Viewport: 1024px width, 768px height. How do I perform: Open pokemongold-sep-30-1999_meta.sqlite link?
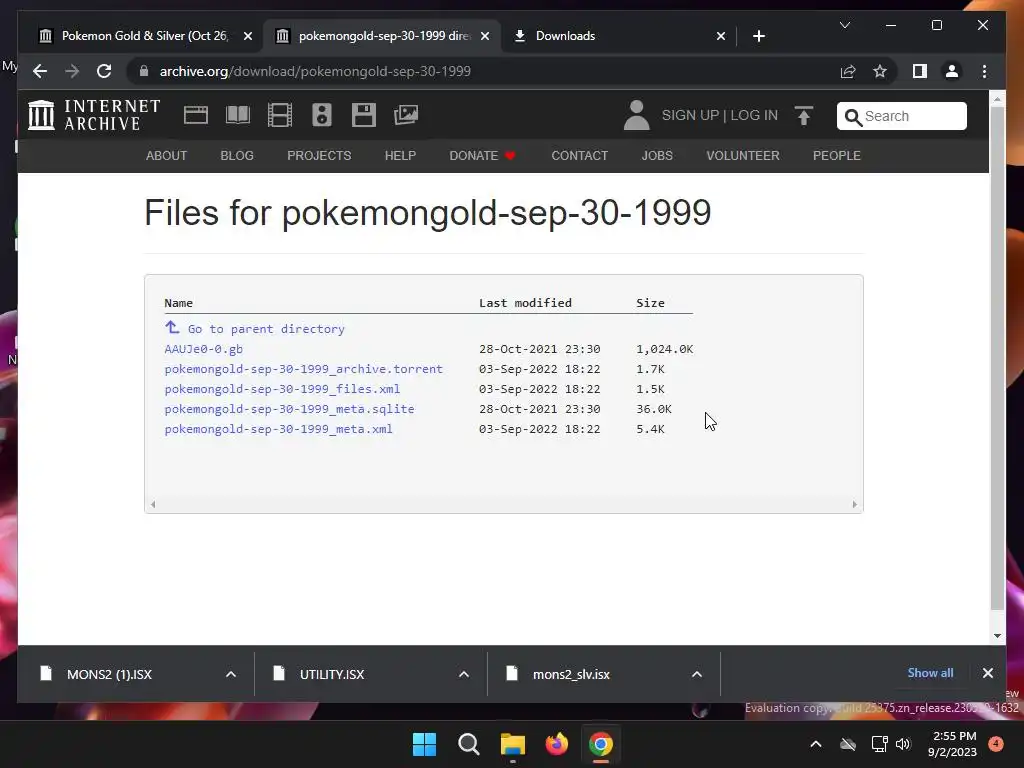[x=289, y=409]
